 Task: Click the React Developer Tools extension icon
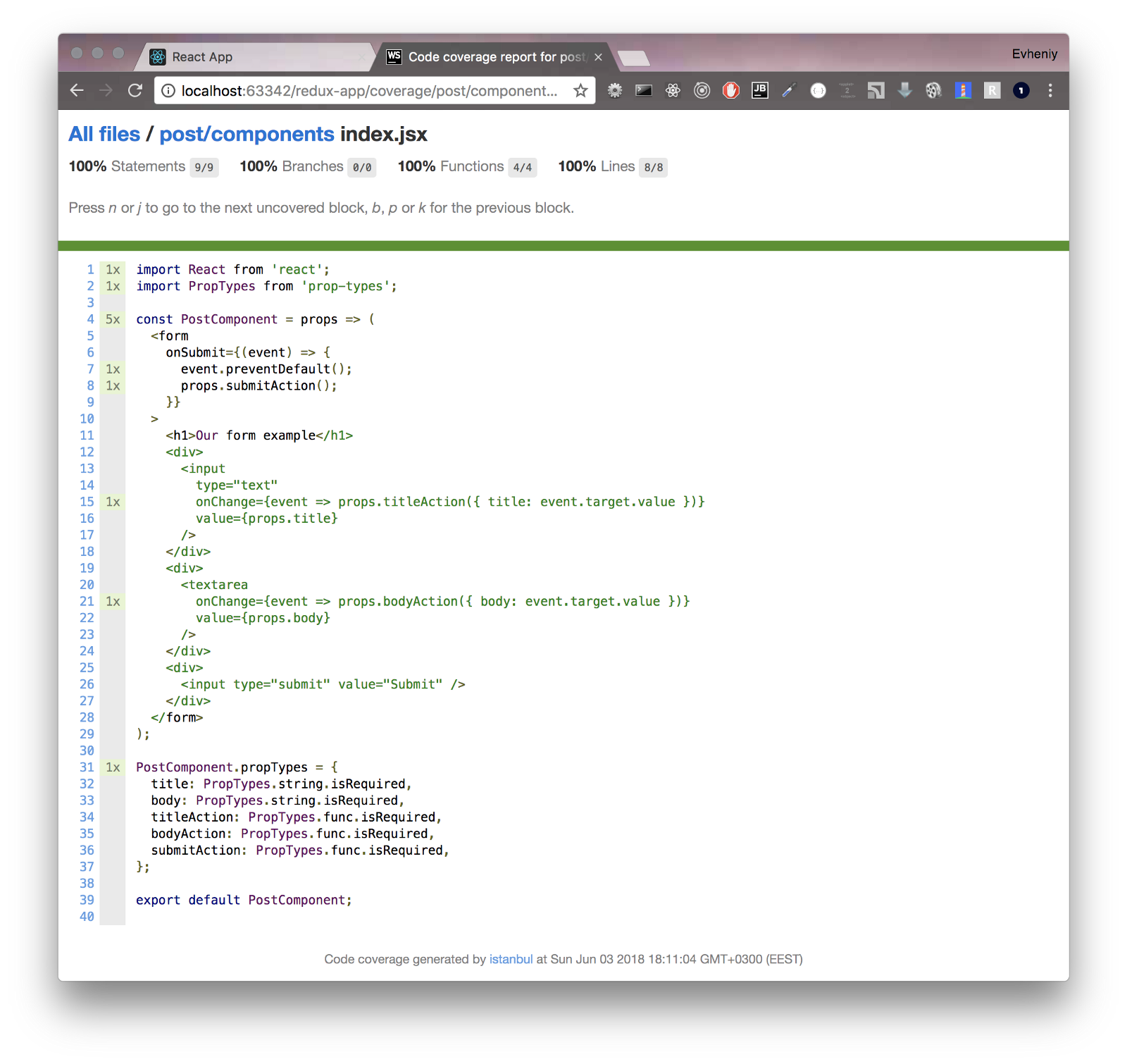click(x=673, y=90)
